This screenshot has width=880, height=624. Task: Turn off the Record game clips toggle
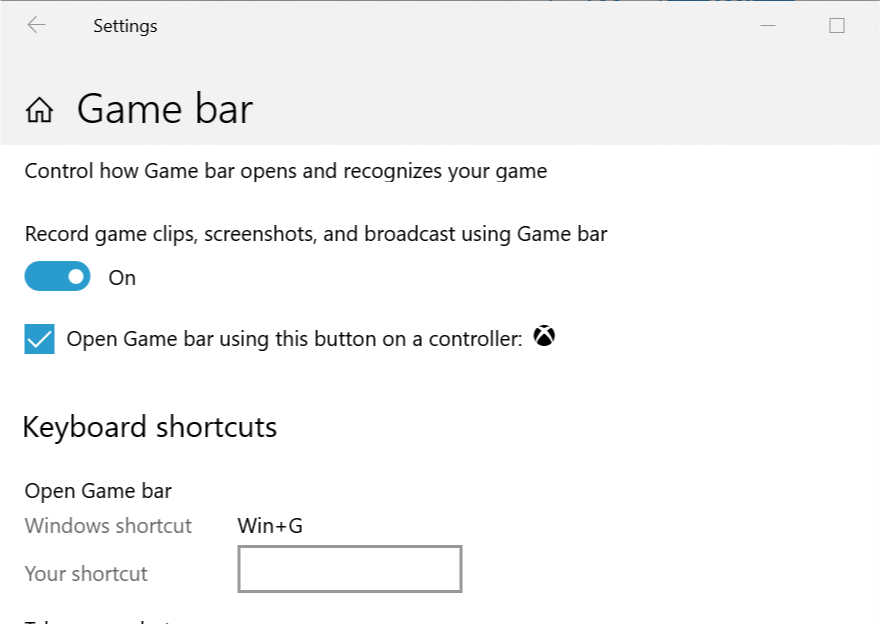click(57, 276)
